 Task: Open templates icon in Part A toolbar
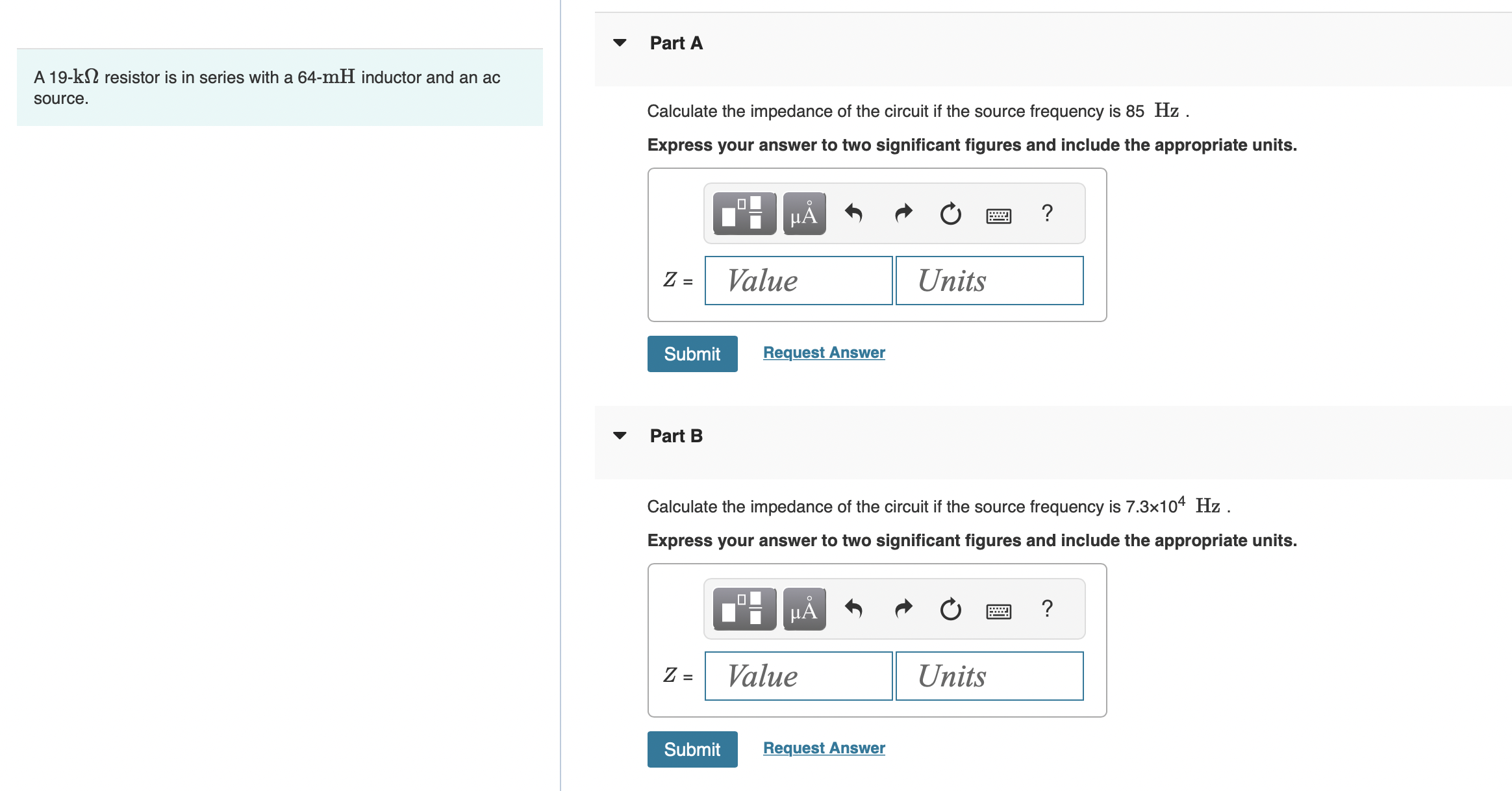tap(744, 214)
